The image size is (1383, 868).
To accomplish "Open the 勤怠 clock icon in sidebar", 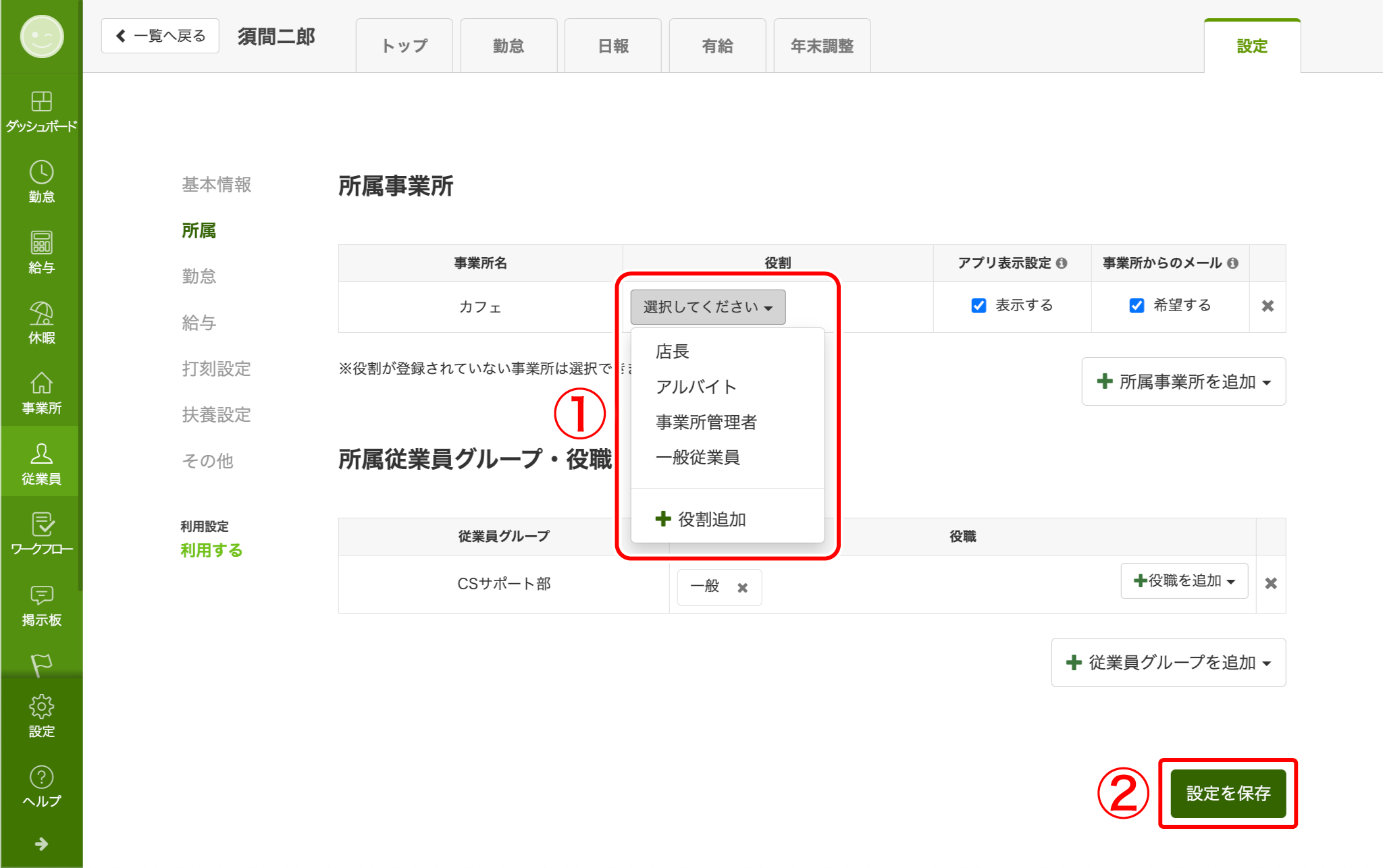I will pos(41,182).
